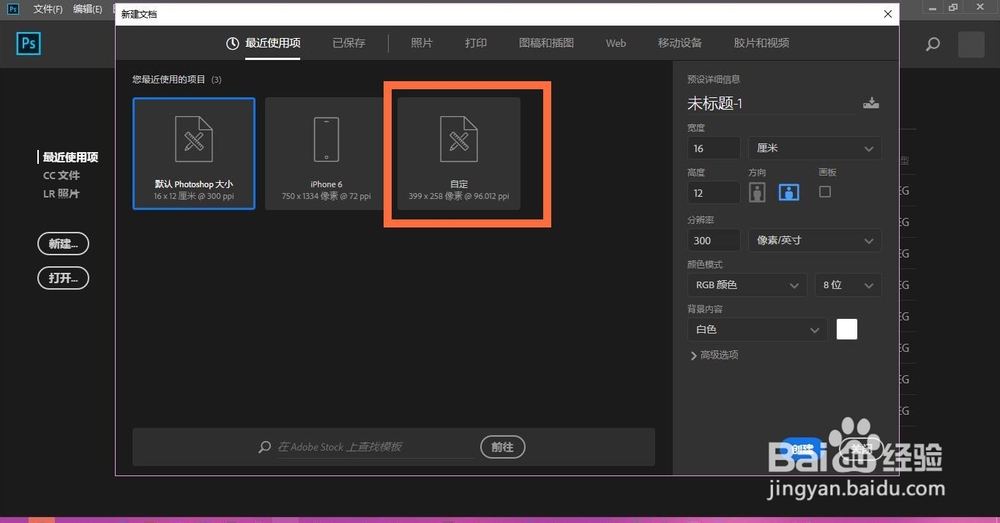Switch to the 照片 tab

(x=422, y=43)
